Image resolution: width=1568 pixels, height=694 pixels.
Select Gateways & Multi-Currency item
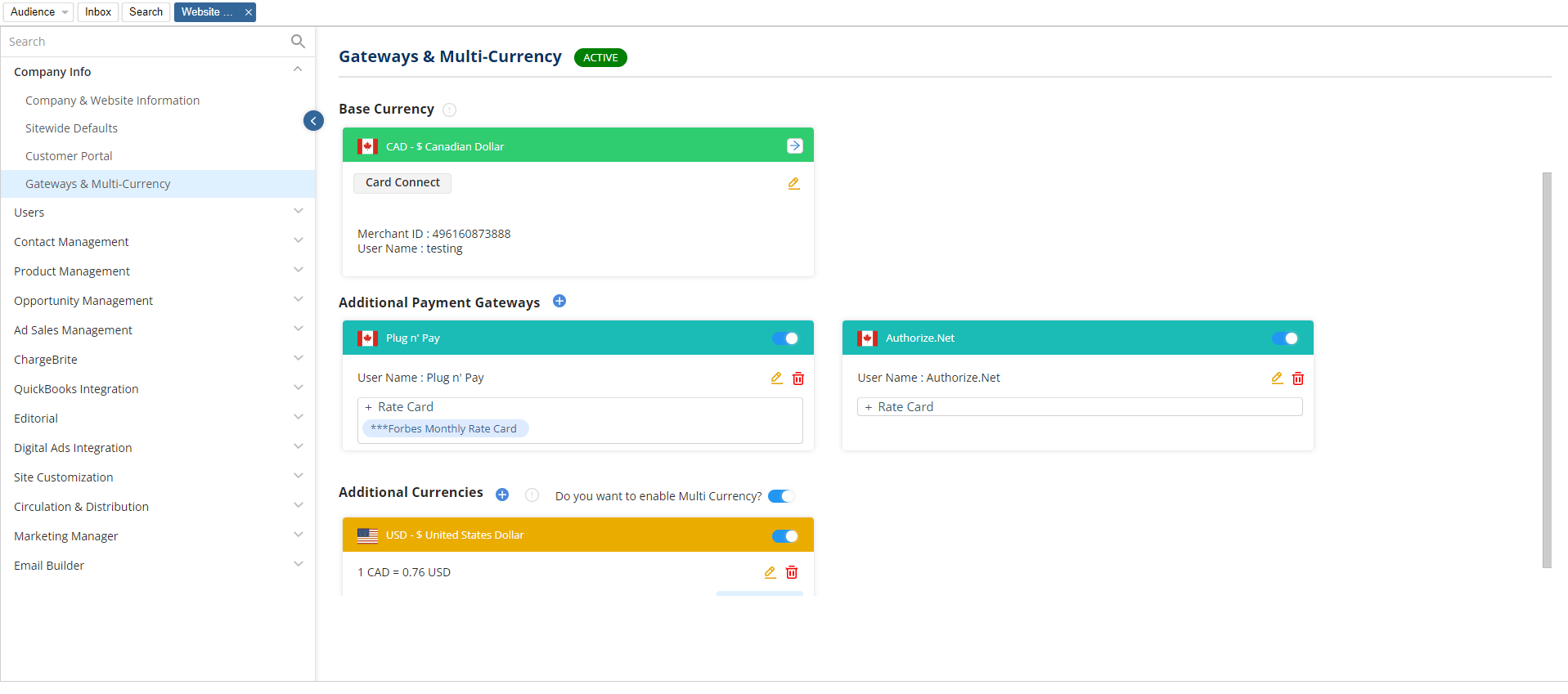point(158,184)
